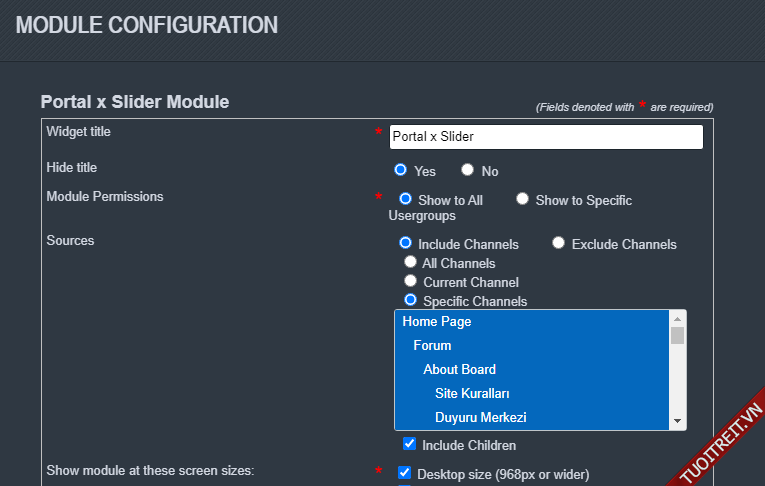Screen dimensions: 765x486
Task: Select No for Hide title
Action: click(x=468, y=170)
